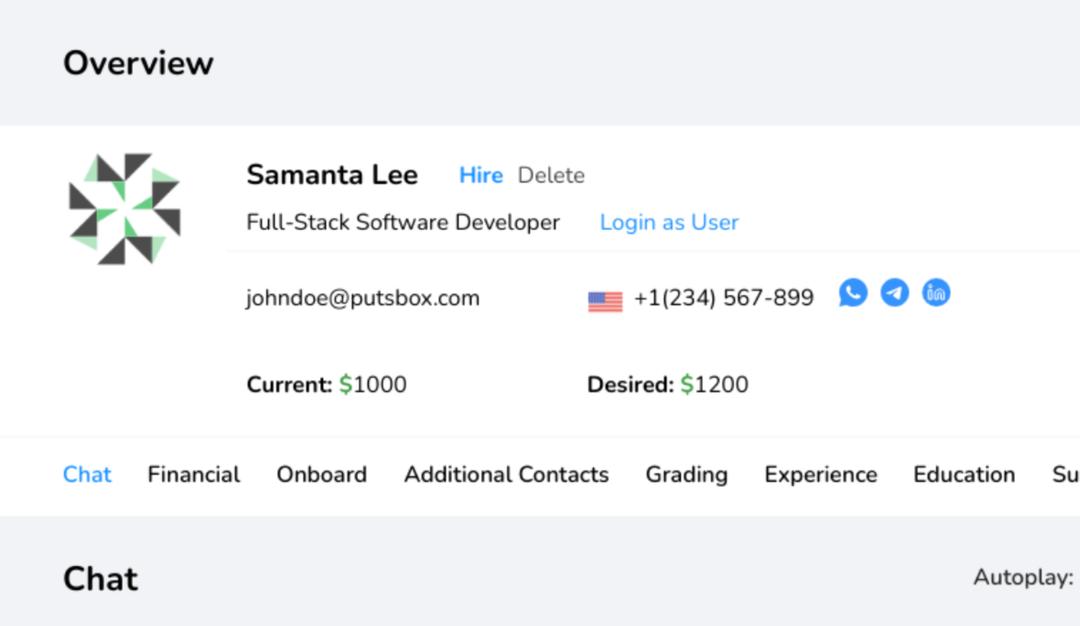Viewport: 1080px width, 626px height.
Task: Switch to the Financial tab
Action: (x=193, y=475)
